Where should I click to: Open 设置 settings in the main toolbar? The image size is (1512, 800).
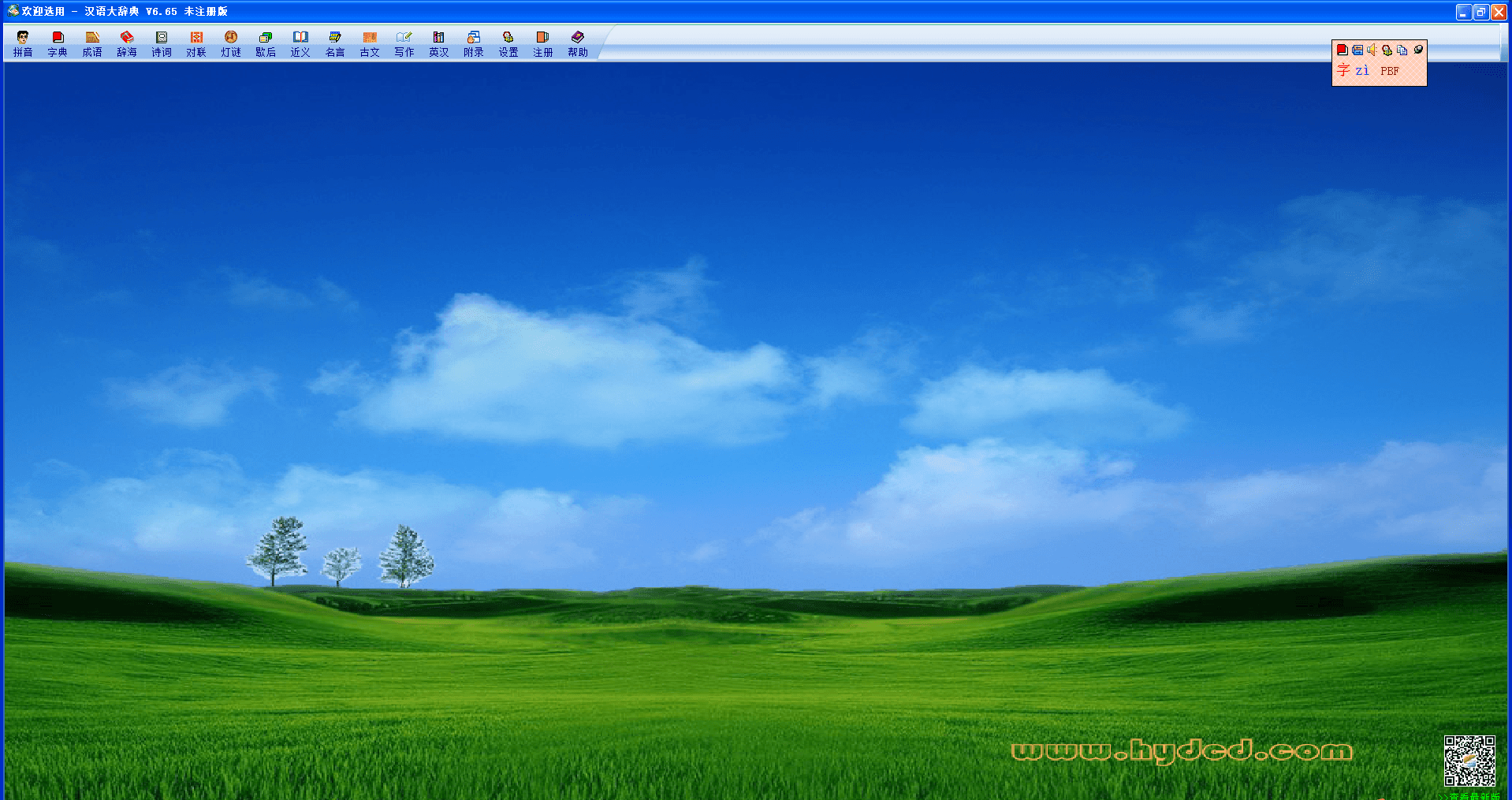[x=508, y=43]
